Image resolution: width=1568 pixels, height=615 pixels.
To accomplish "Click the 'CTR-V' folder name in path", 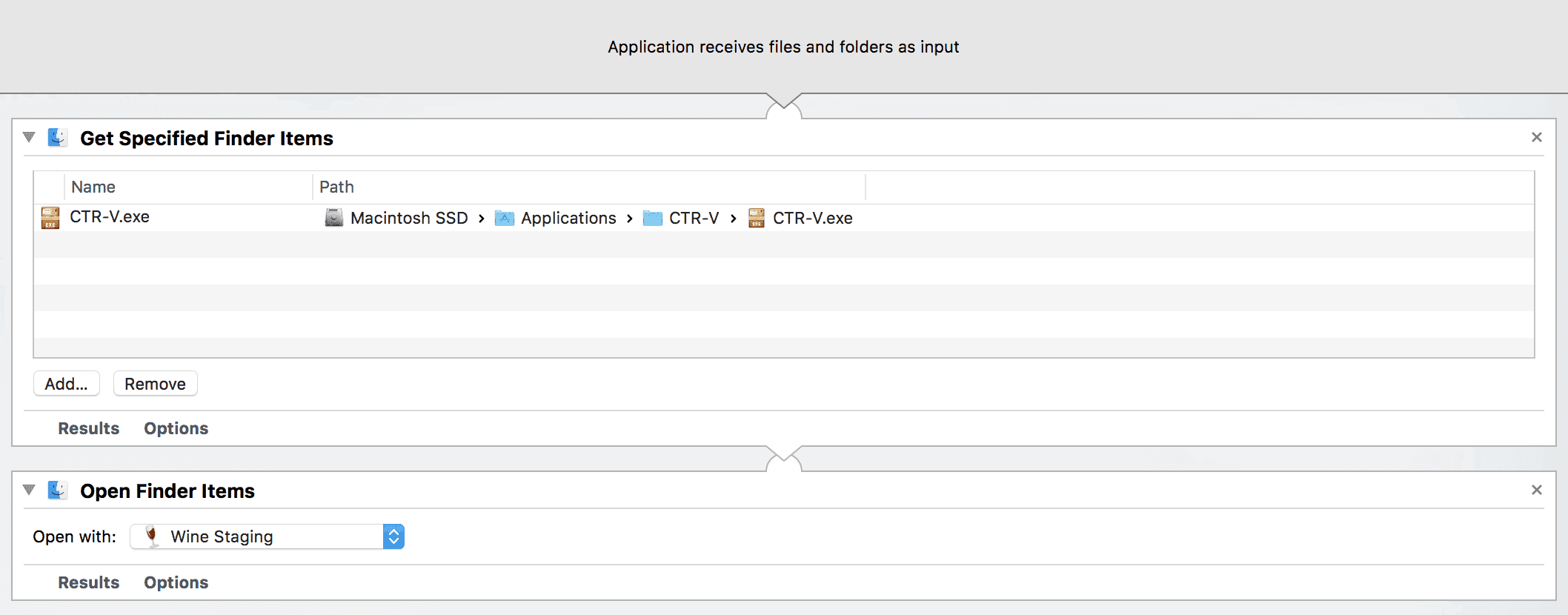I will 694,218.
